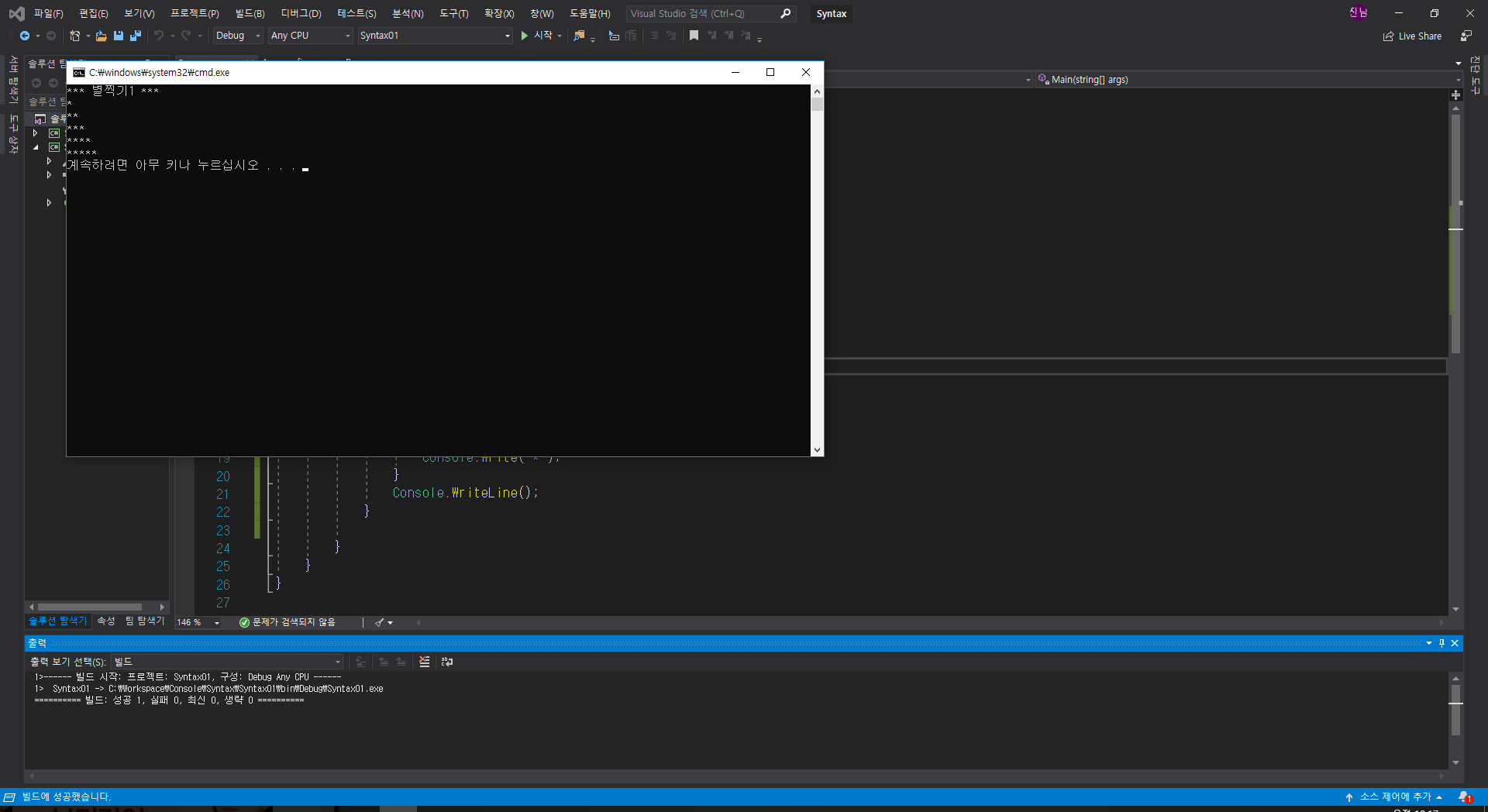
Task: Click the search magnifier icon
Action: click(786, 13)
